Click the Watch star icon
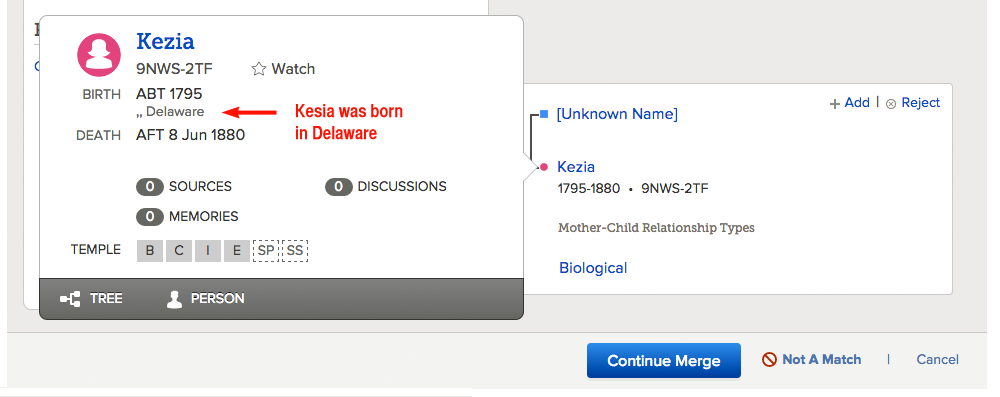The image size is (1000, 397). (258, 69)
